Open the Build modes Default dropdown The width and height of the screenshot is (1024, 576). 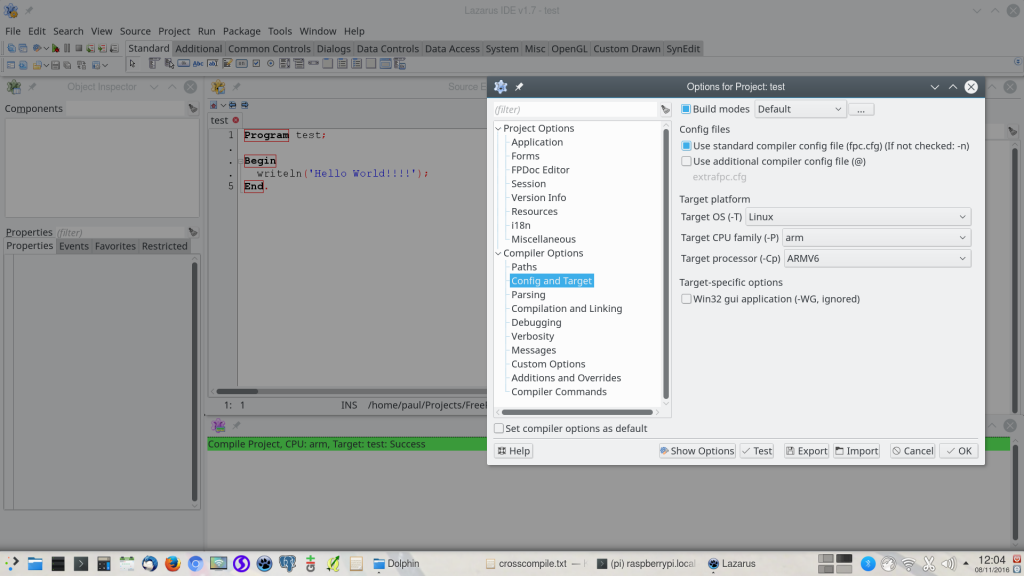(x=800, y=109)
